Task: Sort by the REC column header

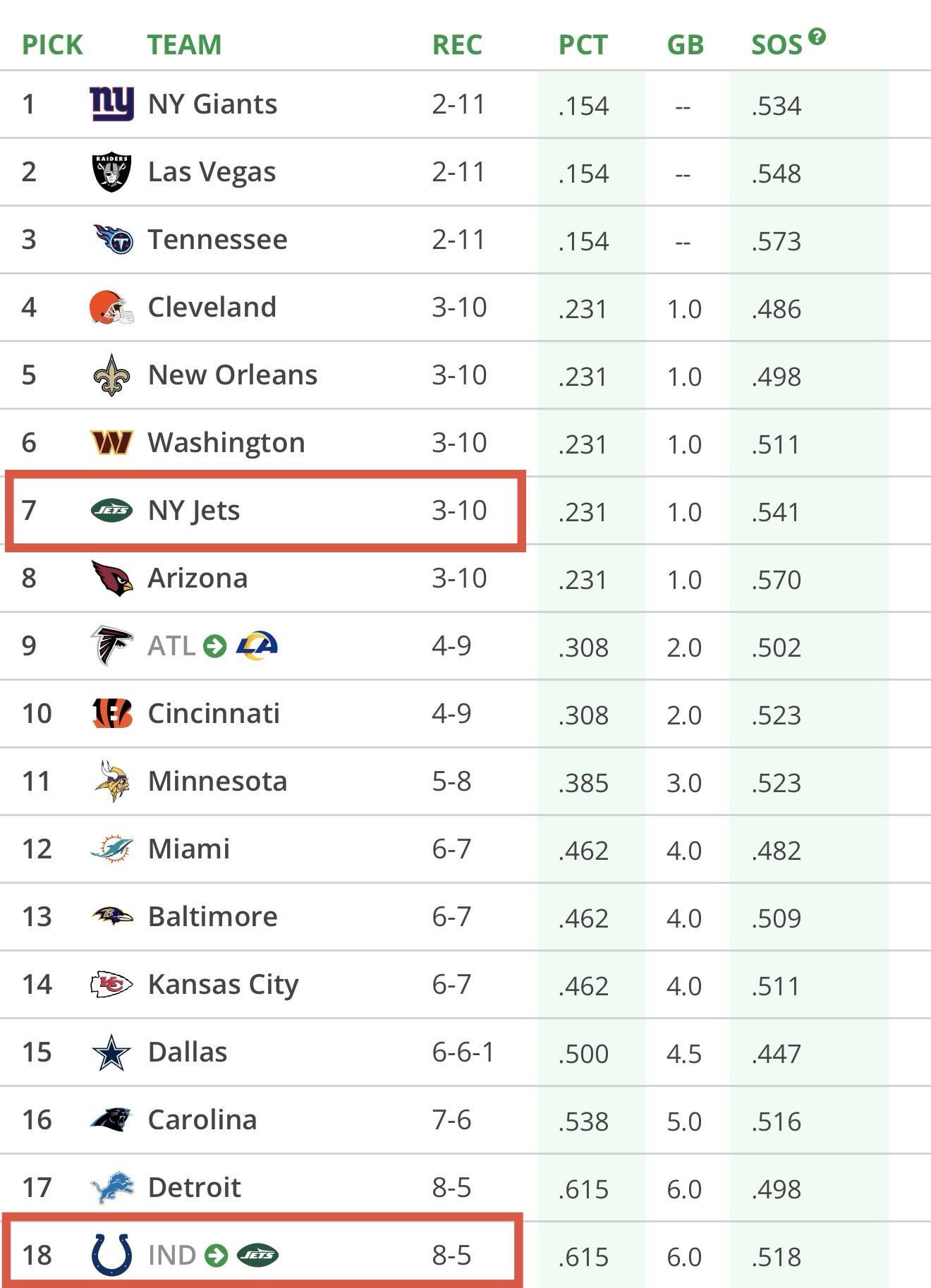Action: pos(457,45)
